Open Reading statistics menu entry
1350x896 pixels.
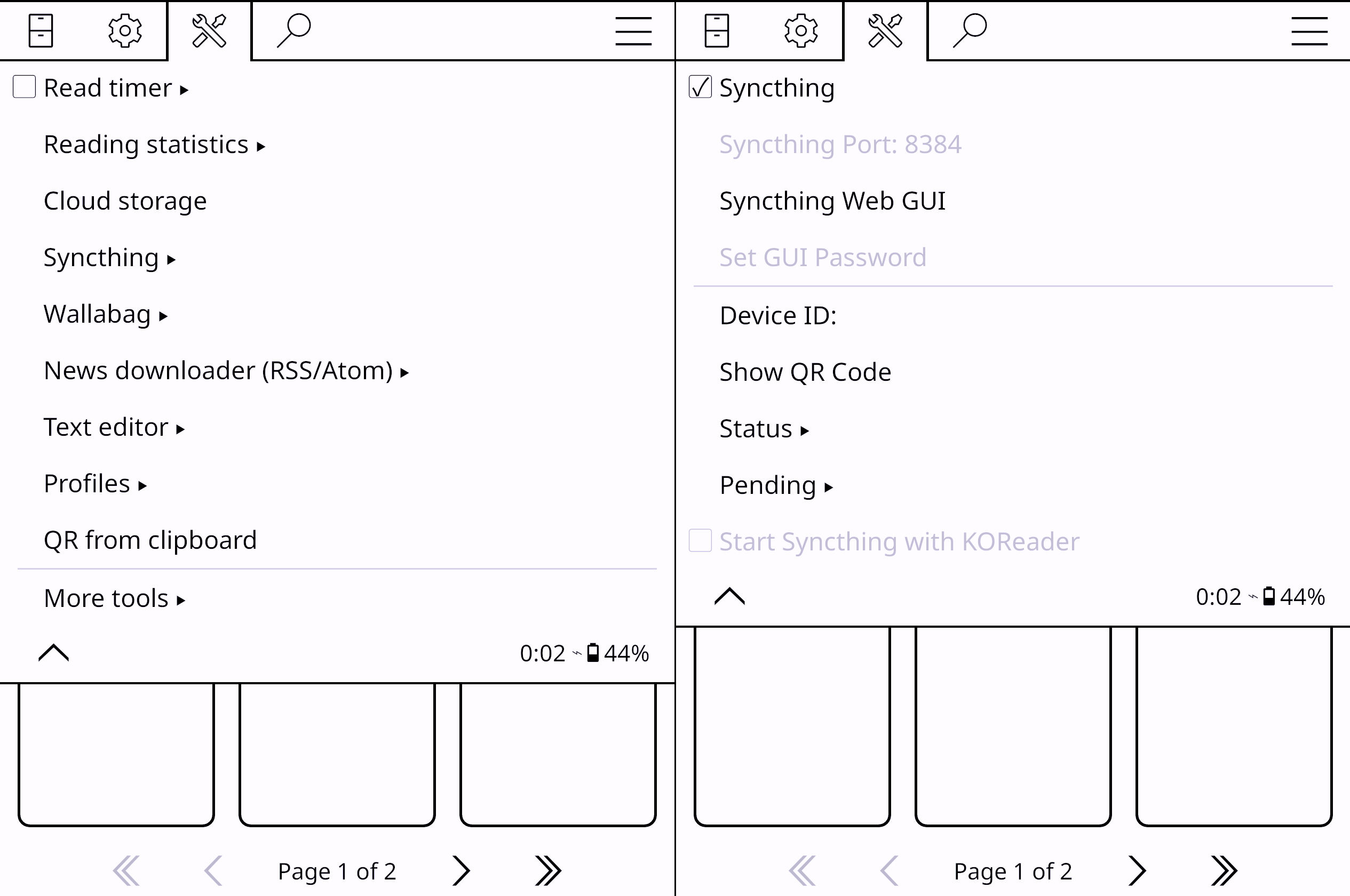point(154,145)
